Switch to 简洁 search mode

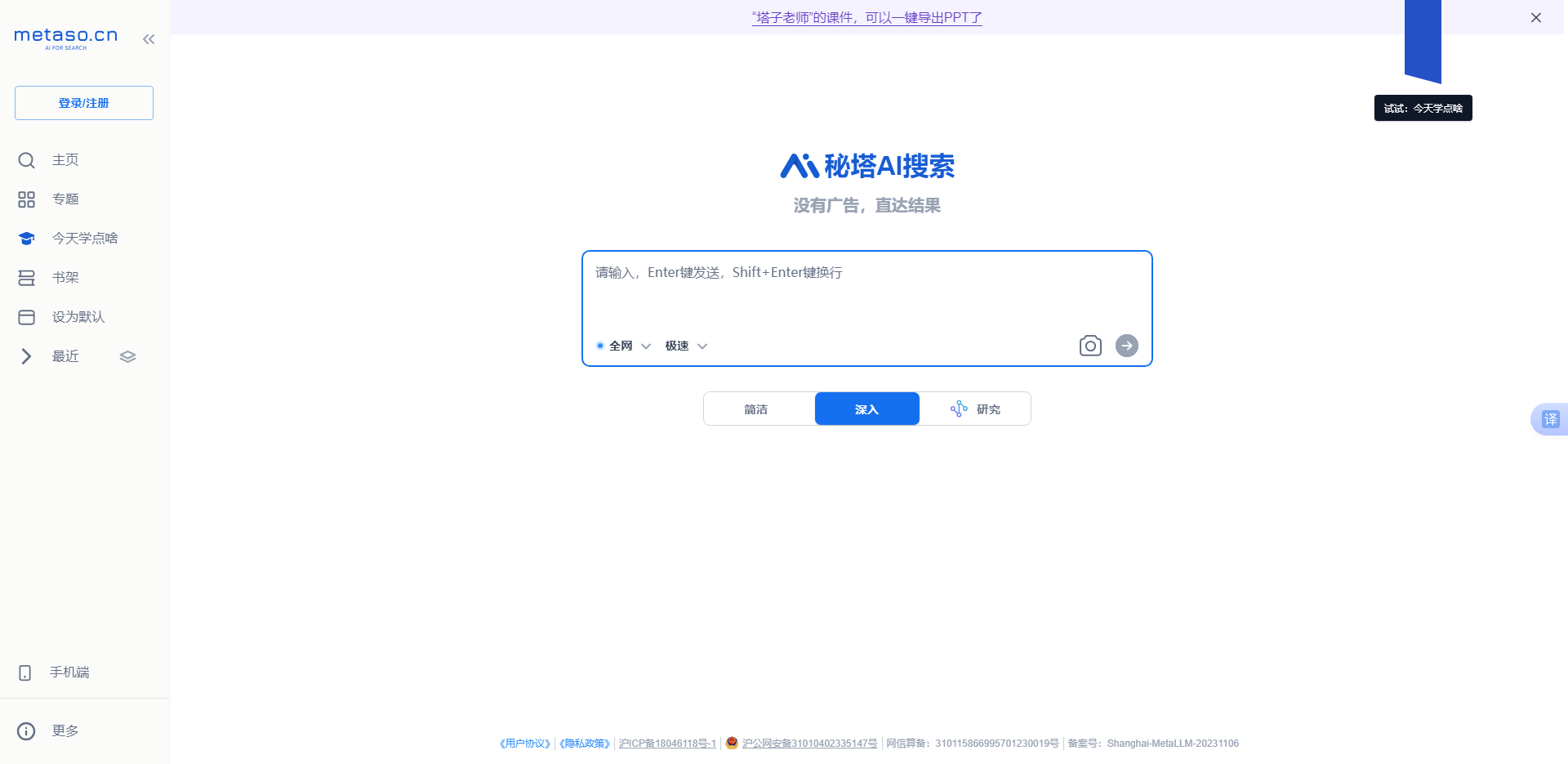pyautogui.click(x=755, y=409)
